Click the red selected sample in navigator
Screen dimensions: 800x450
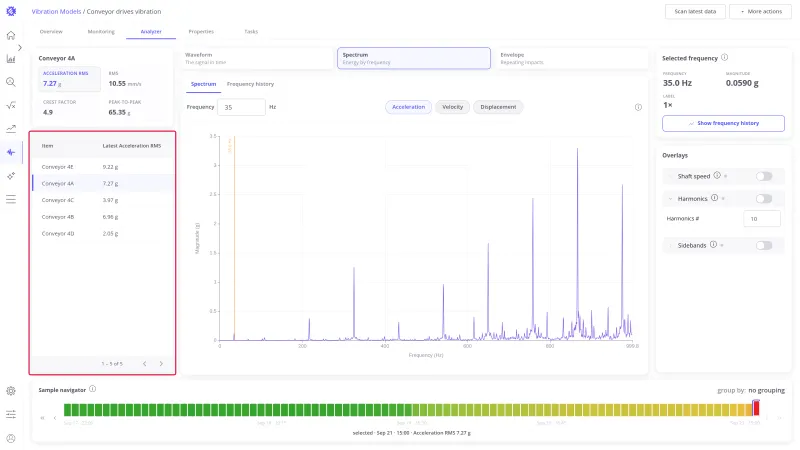pyautogui.click(x=756, y=408)
